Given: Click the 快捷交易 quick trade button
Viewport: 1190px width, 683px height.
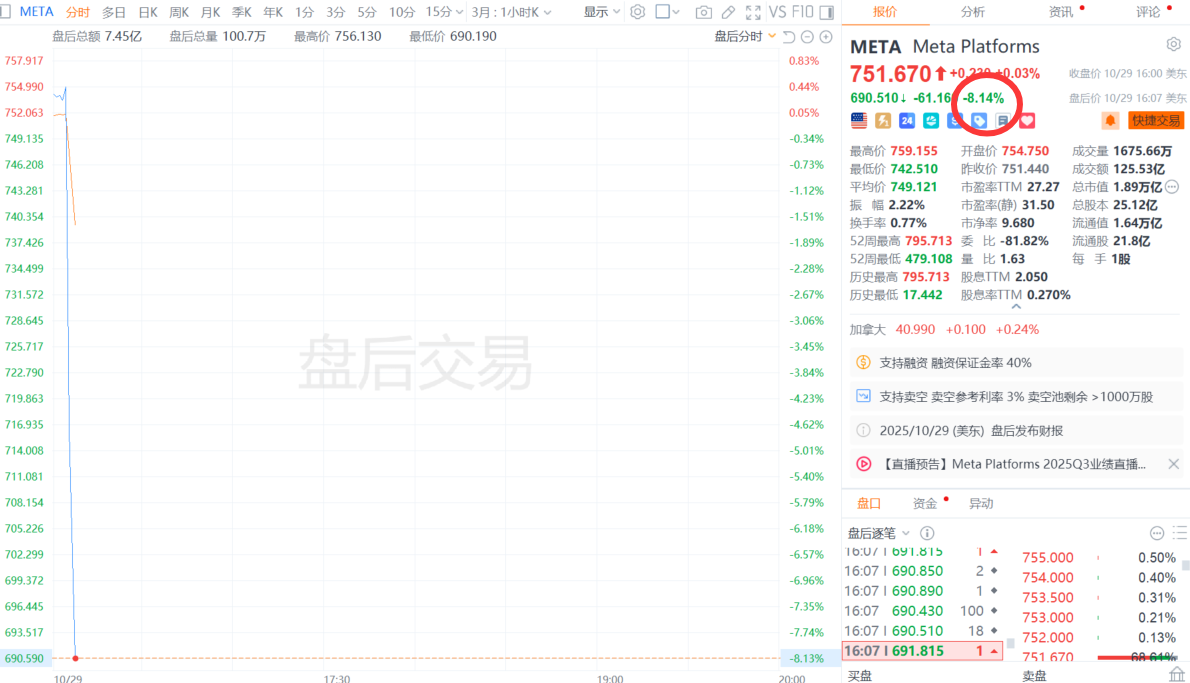Looking at the screenshot, I should 1156,120.
